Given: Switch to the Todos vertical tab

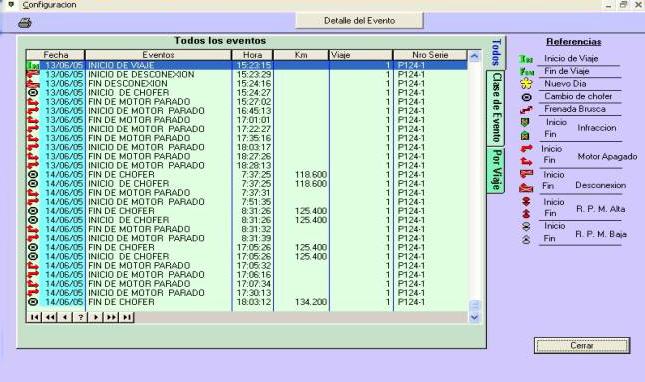Looking at the screenshot, I should pos(496,53).
